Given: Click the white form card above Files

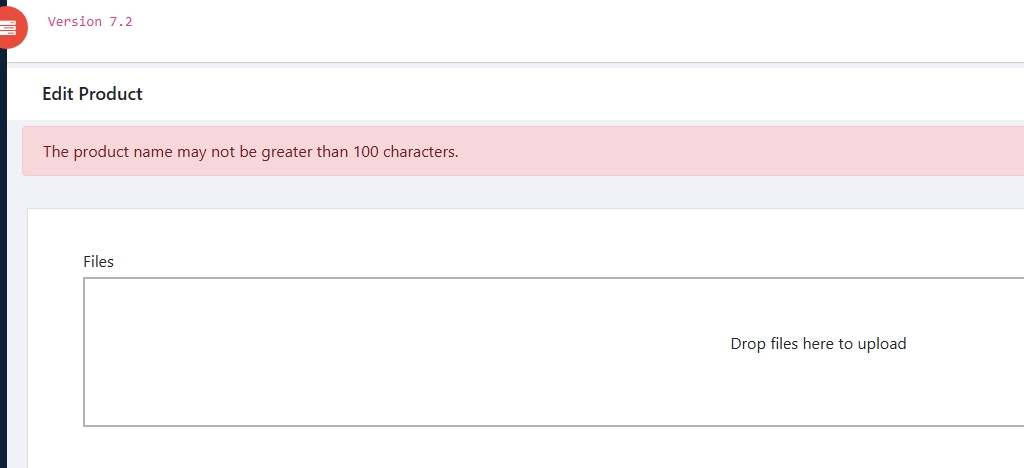Looking at the screenshot, I should coord(526,232).
